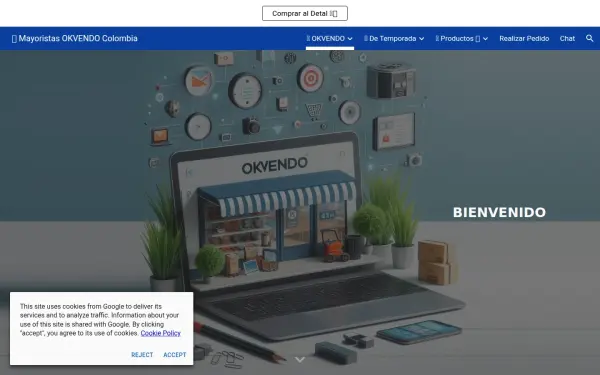The height and width of the screenshot is (375, 600).
Task: Click the icon before Productos label
Action: tap(437, 38)
